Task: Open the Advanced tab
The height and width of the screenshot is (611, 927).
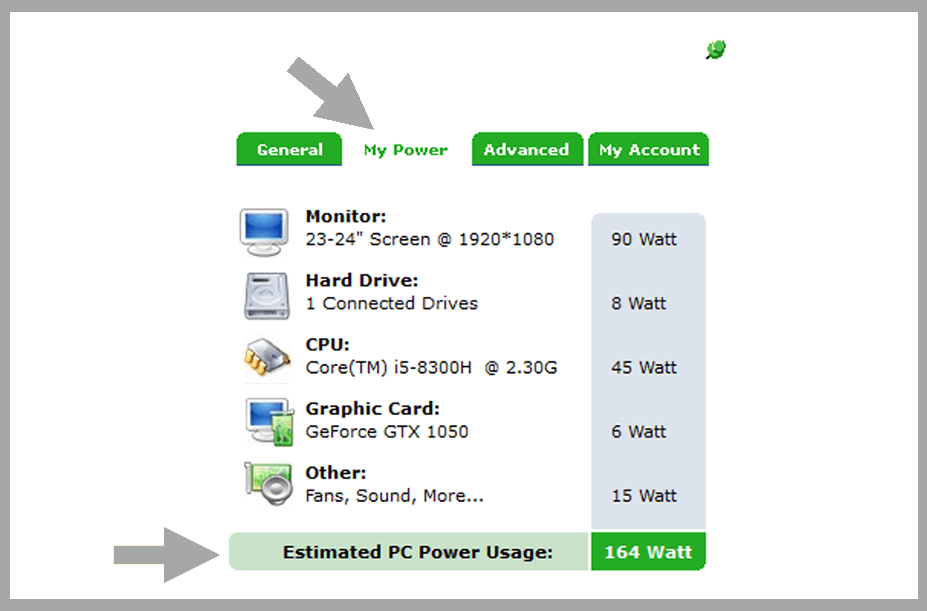Action: (x=527, y=149)
